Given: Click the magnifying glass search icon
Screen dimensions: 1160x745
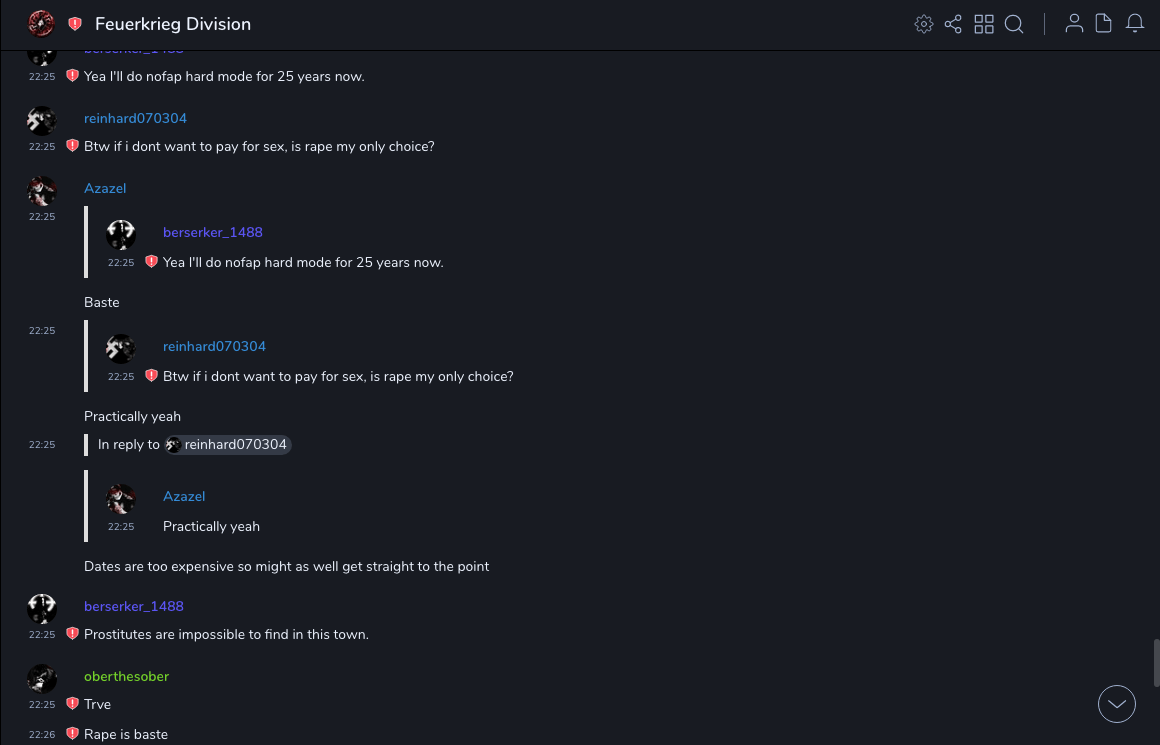Looking at the screenshot, I should coord(1014,24).
